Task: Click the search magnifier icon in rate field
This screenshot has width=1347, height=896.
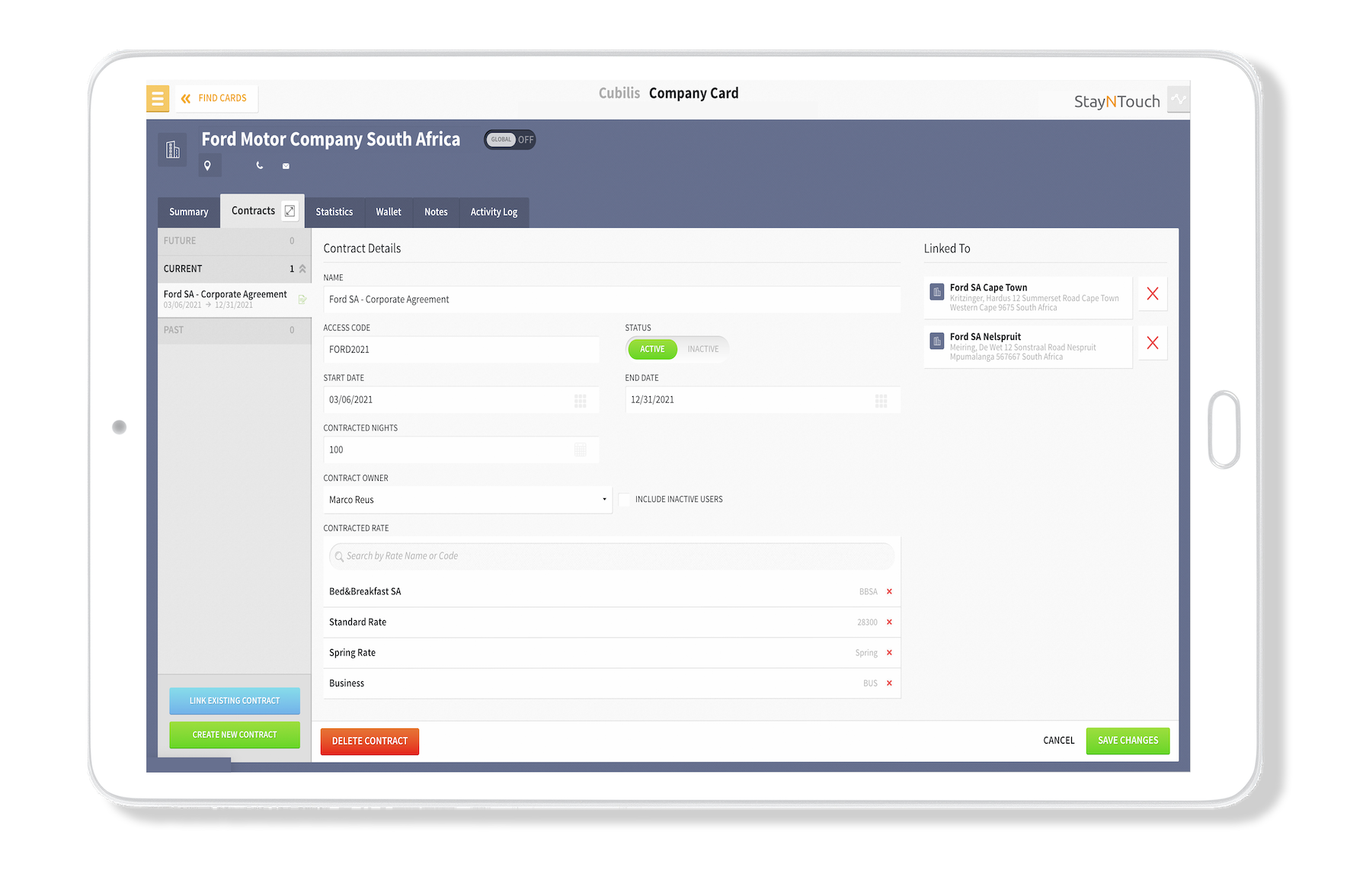Action: tap(339, 556)
